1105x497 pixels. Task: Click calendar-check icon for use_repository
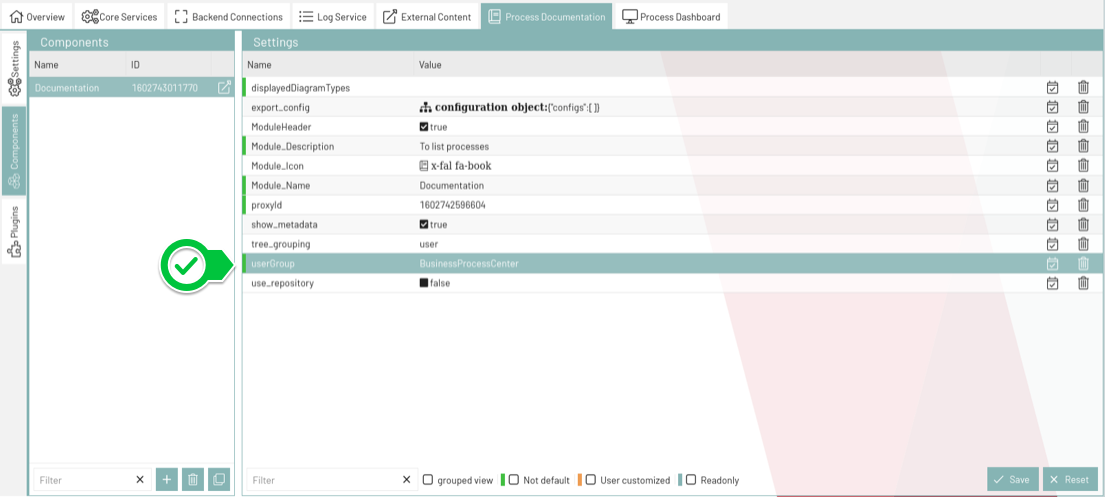click(x=1052, y=283)
